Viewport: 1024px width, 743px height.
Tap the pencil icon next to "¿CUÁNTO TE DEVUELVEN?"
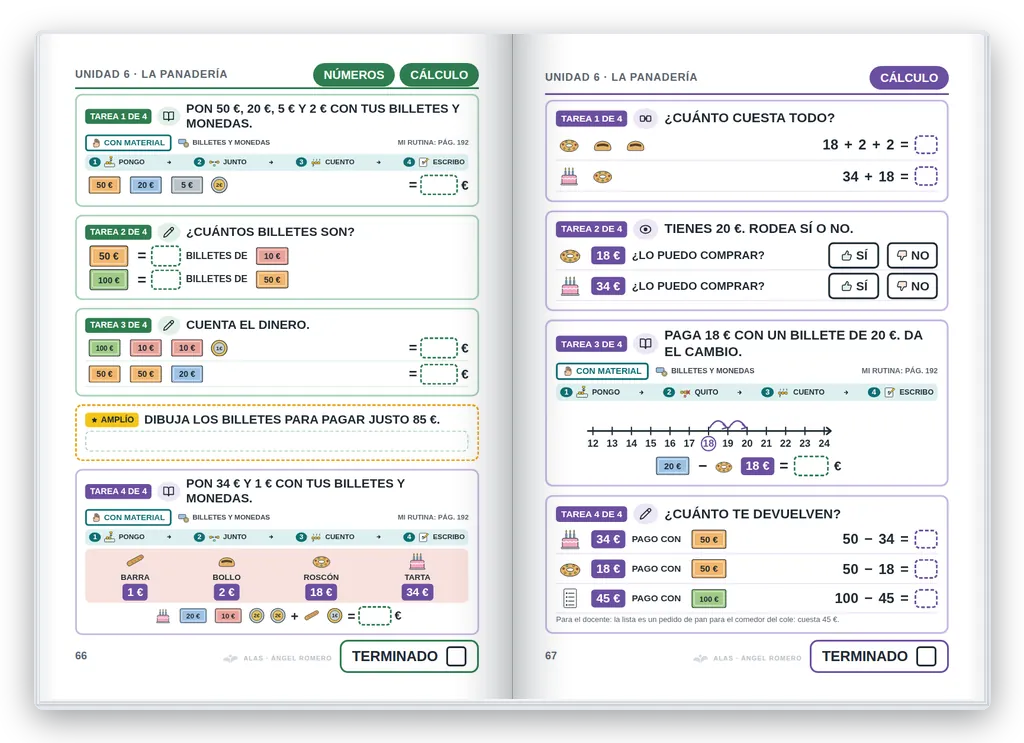645,514
